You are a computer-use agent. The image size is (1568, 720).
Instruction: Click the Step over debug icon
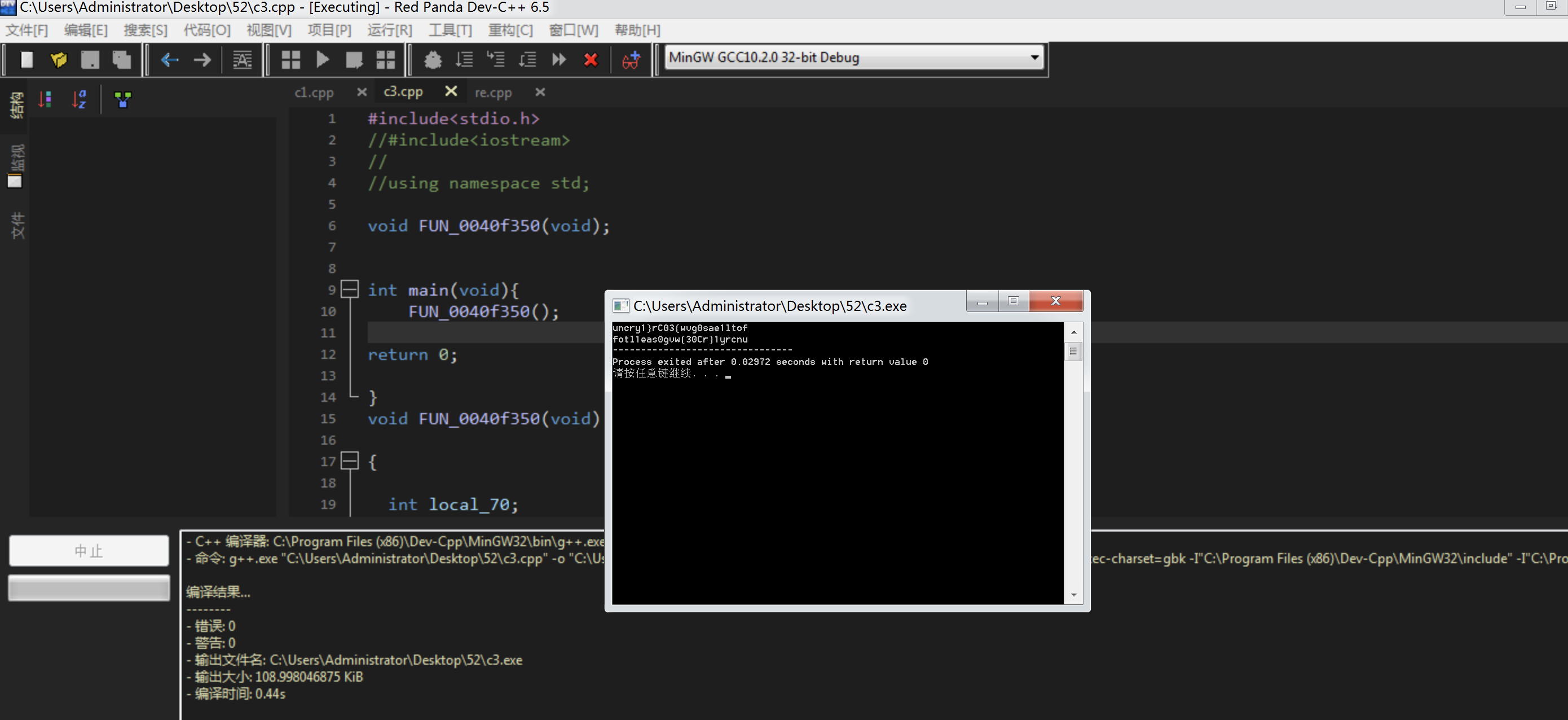point(464,60)
